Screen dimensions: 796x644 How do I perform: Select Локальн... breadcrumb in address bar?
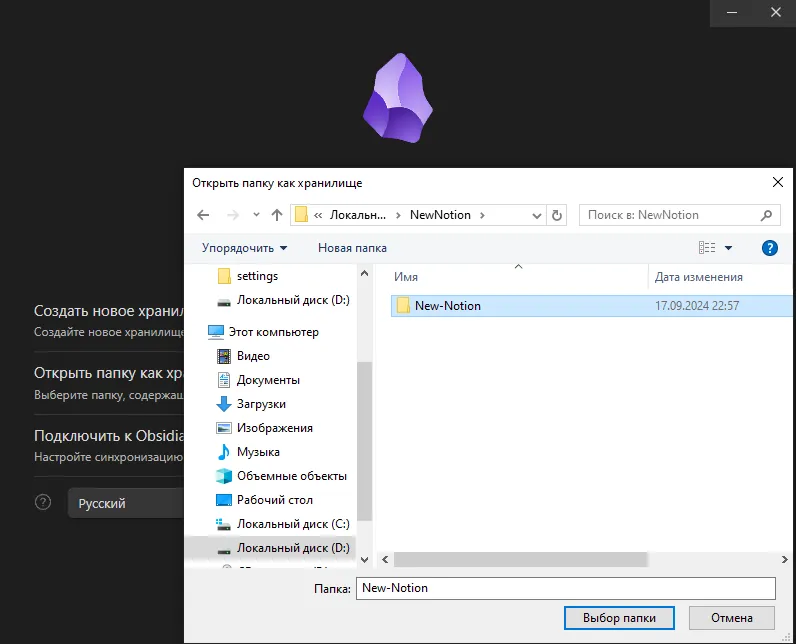click(x=357, y=215)
